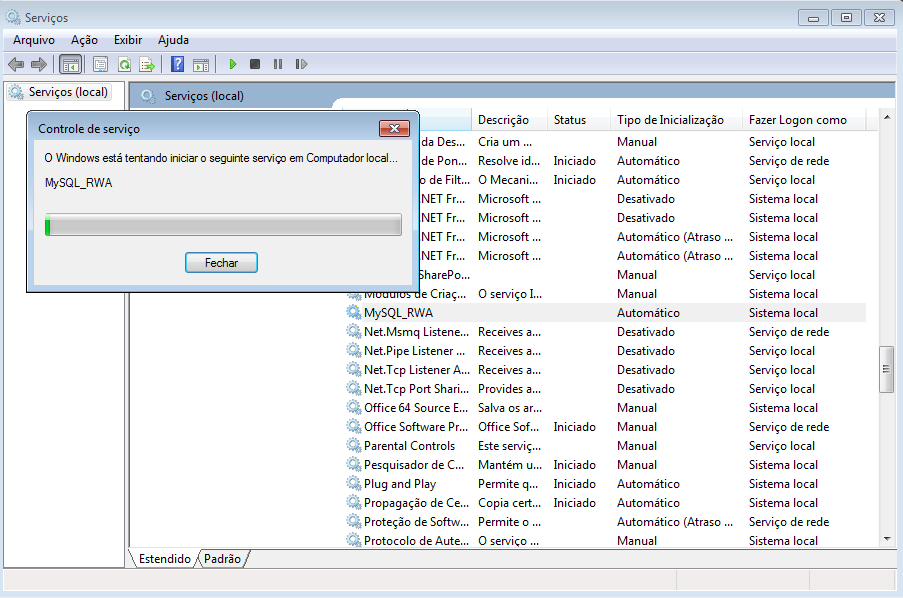
Task: Close the Controle de serviço dialog
Action: [394, 128]
